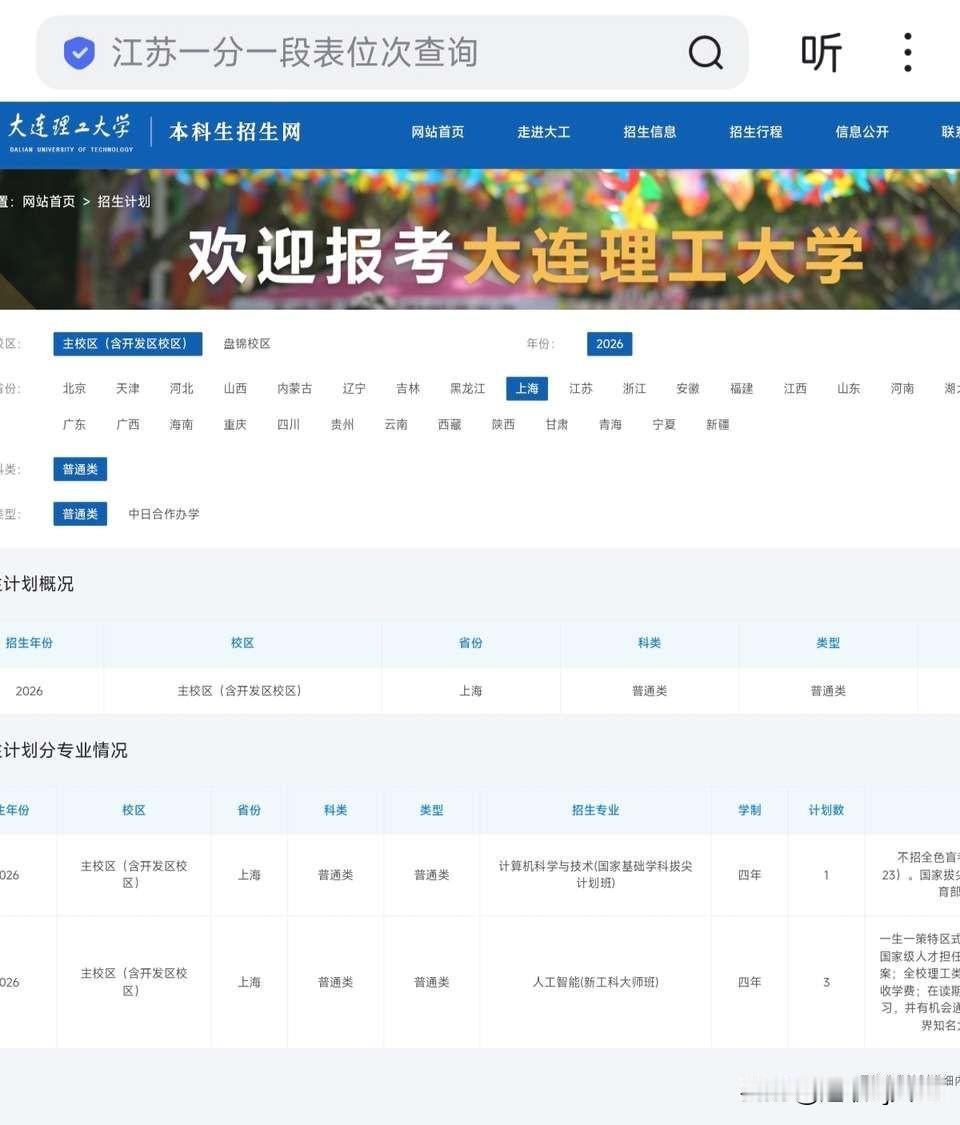
Task: Select 甘肃 province filter
Action: pos(557,424)
